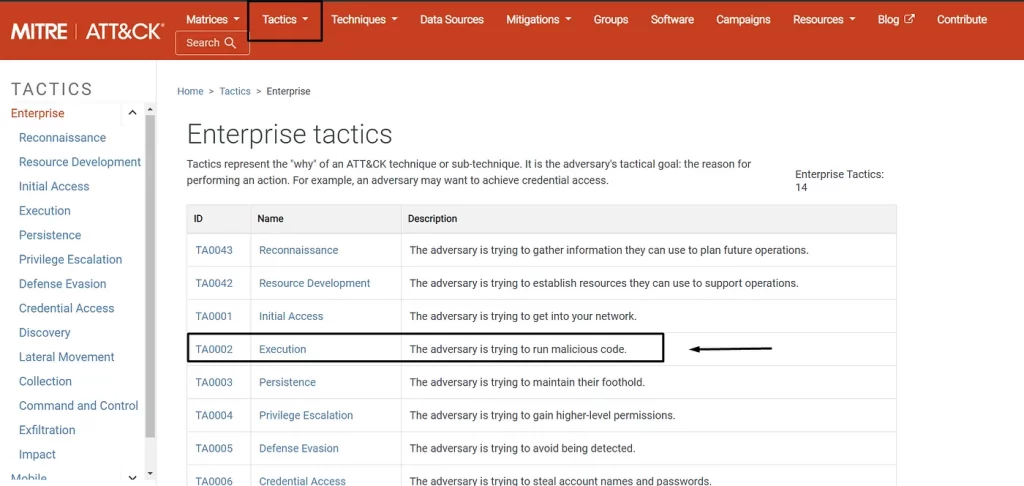This screenshot has height=486, width=1024.
Task: Open the TA0001 ID link
Action: coord(214,316)
